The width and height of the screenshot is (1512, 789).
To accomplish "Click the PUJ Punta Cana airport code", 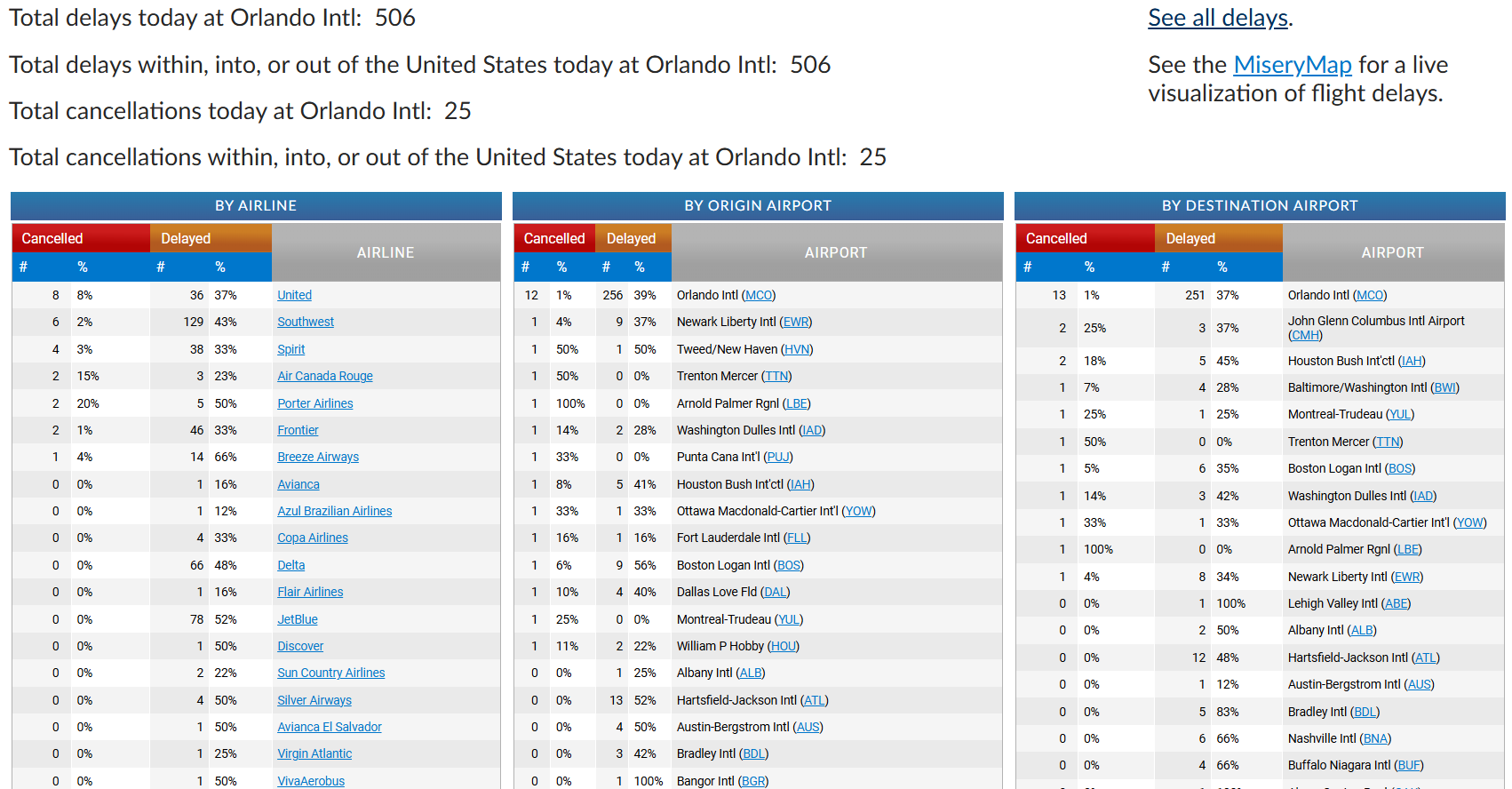I will (x=777, y=457).
